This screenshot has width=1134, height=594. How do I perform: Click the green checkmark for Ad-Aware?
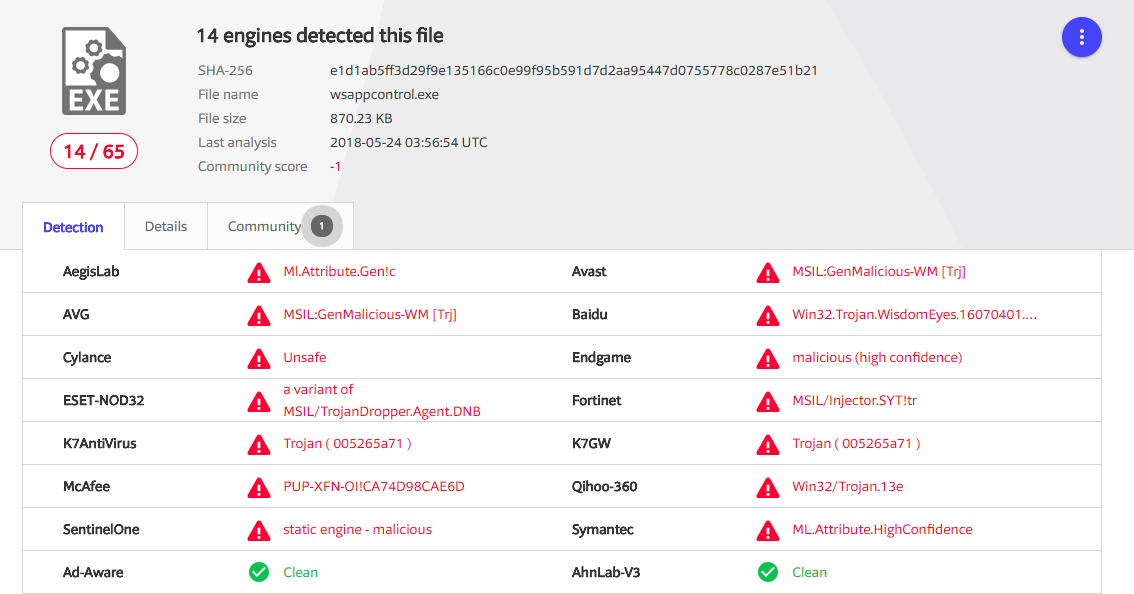click(x=259, y=573)
